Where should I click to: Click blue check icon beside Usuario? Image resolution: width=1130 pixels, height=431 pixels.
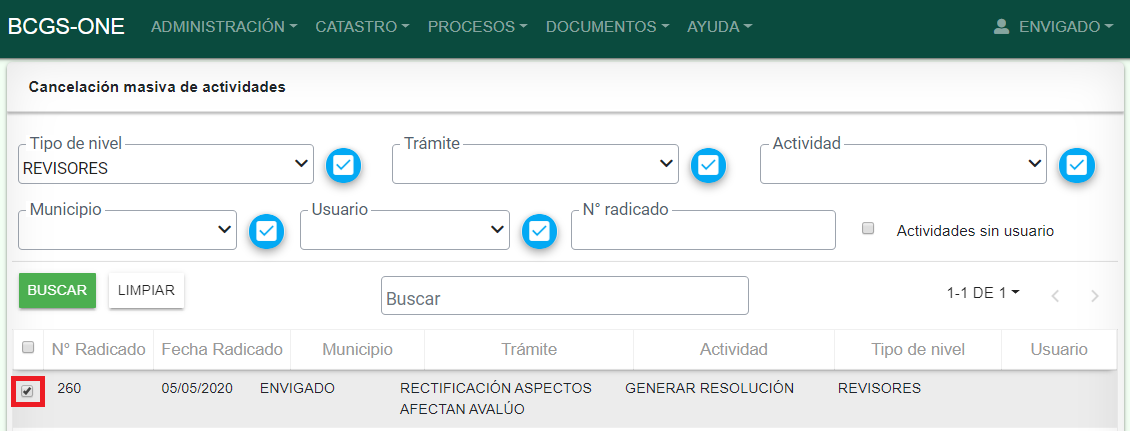pyautogui.click(x=539, y=231)
